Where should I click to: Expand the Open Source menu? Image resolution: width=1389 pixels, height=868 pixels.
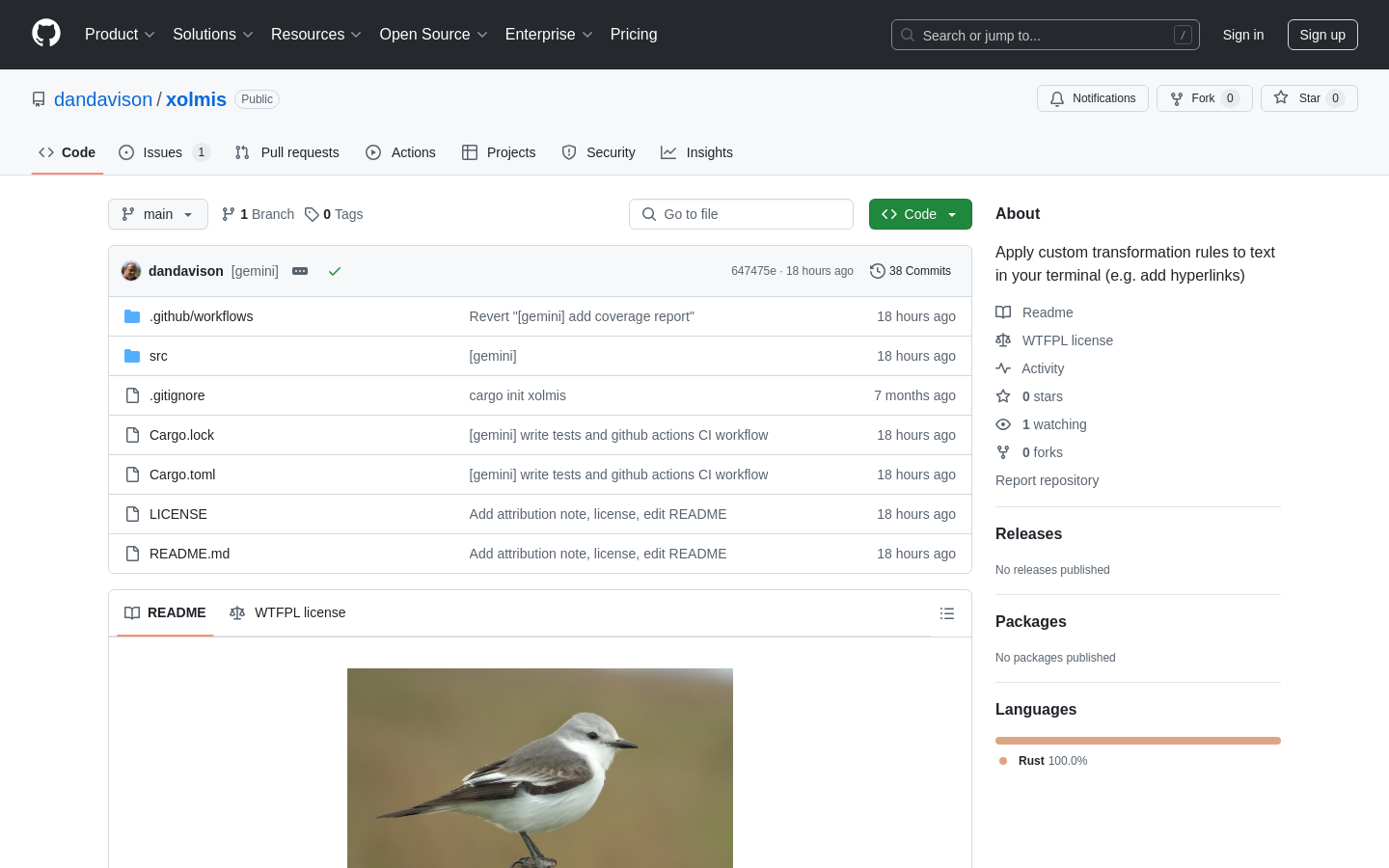coord(434,35)
